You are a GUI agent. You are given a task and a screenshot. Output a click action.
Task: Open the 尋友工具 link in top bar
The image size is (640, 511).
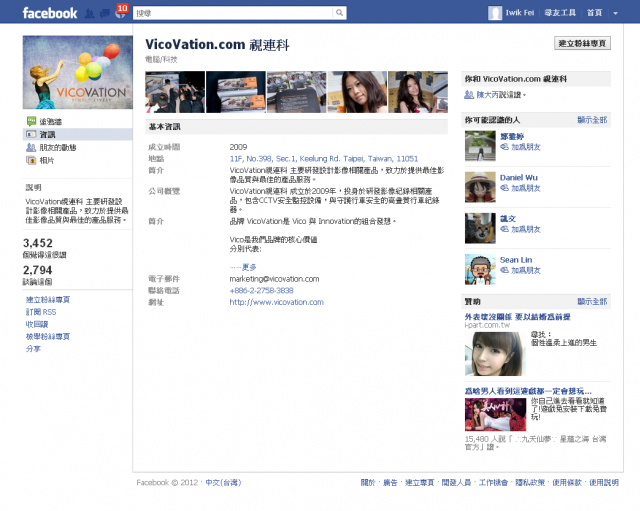coord(560,13)
